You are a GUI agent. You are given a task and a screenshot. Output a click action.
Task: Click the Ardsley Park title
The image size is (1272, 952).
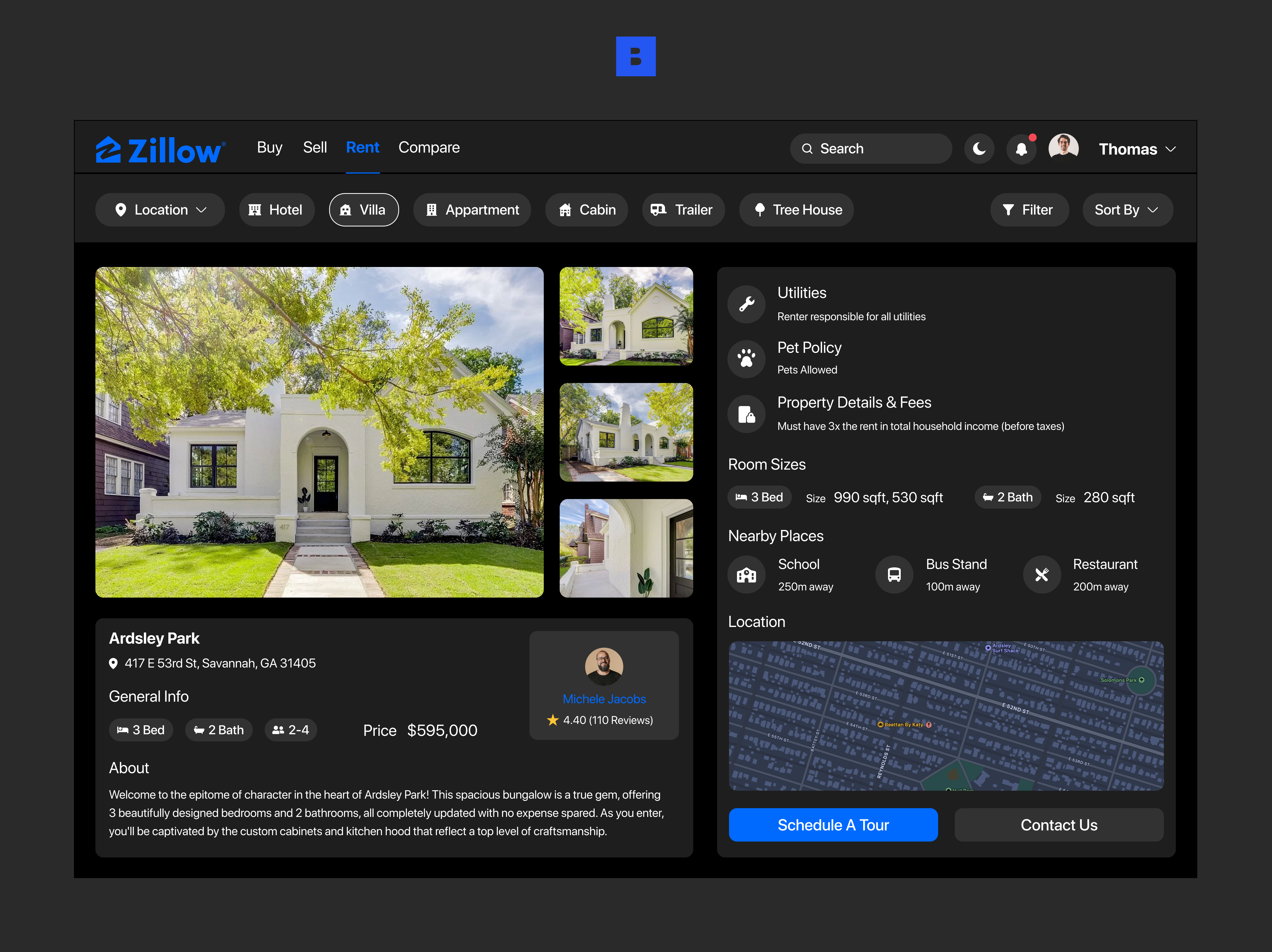[x=154, y=639]
